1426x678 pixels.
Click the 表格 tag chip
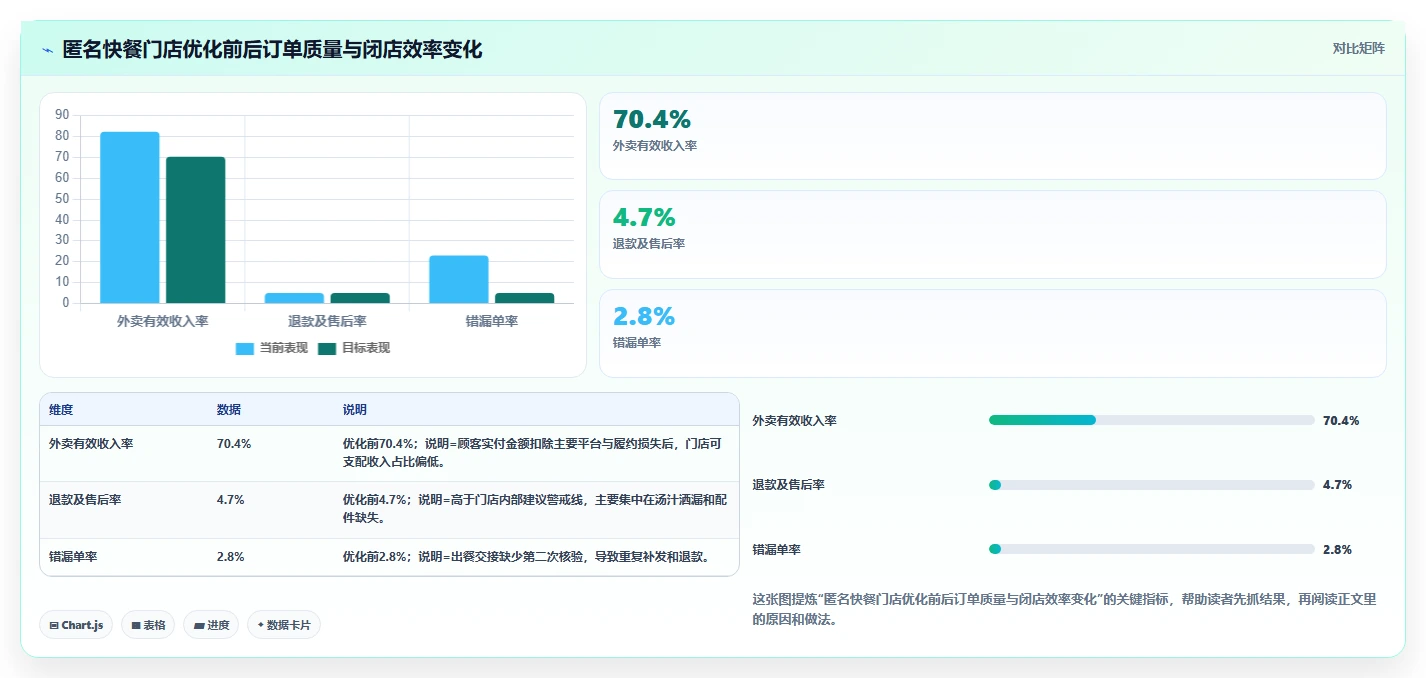tap(148, 625)
